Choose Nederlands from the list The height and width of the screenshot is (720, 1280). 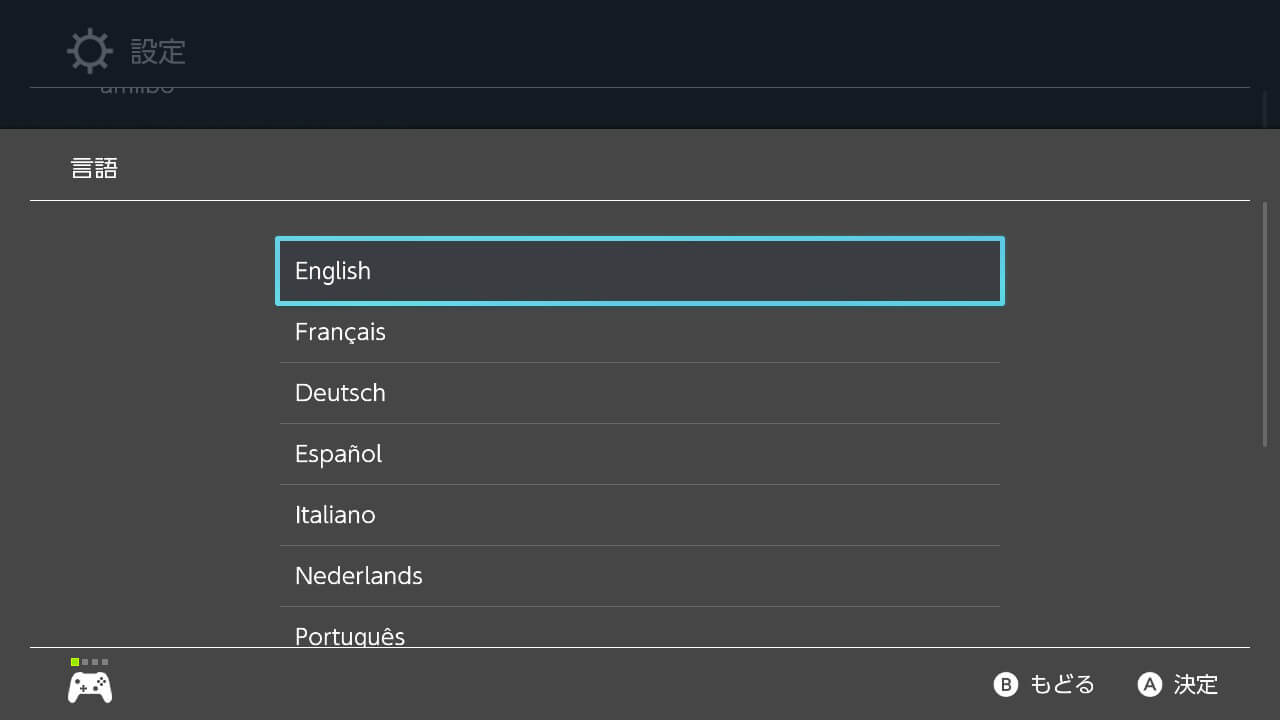click(640, 576)
